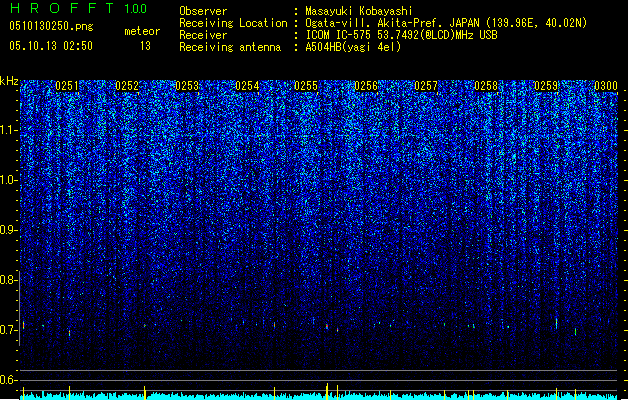
Task: Click the 0255 time marker
Action: click(x=306, y=86)
